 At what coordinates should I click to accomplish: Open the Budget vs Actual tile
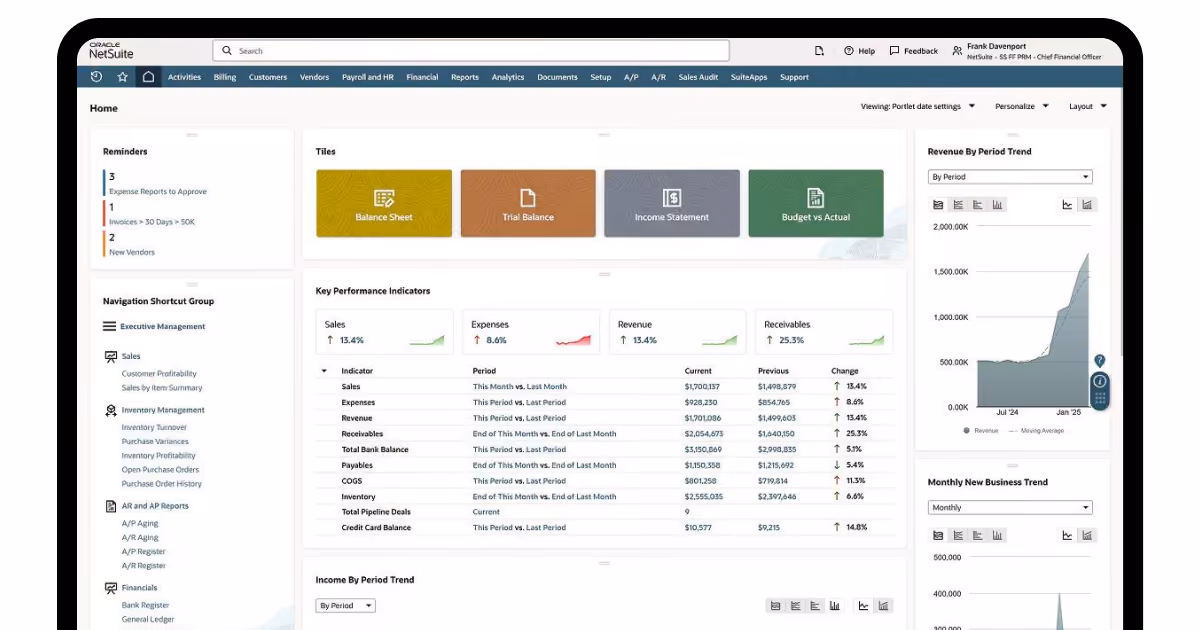(816, 203)
